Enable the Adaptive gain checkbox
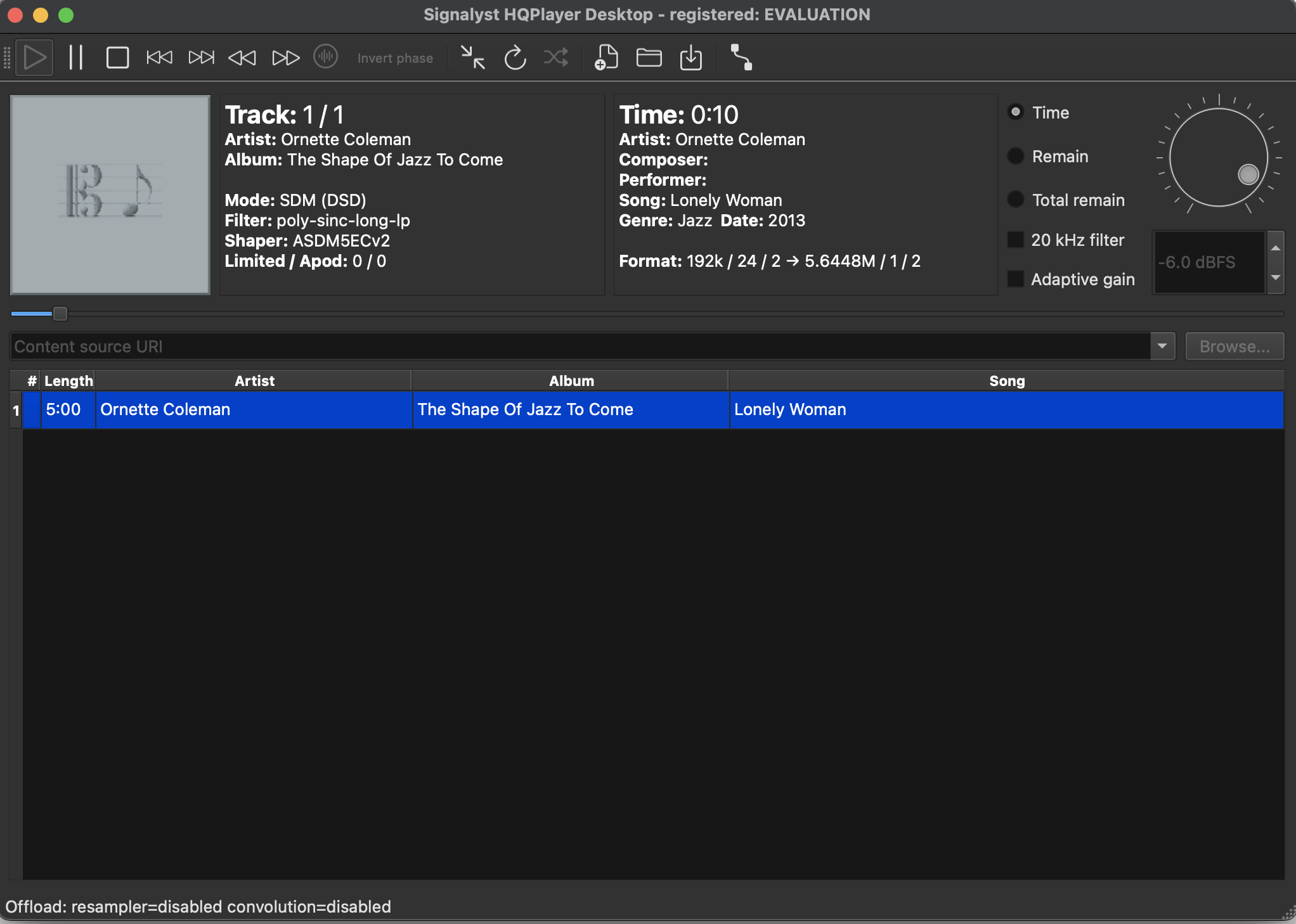Viewport: 1296px width, 924px height. 1016,279
